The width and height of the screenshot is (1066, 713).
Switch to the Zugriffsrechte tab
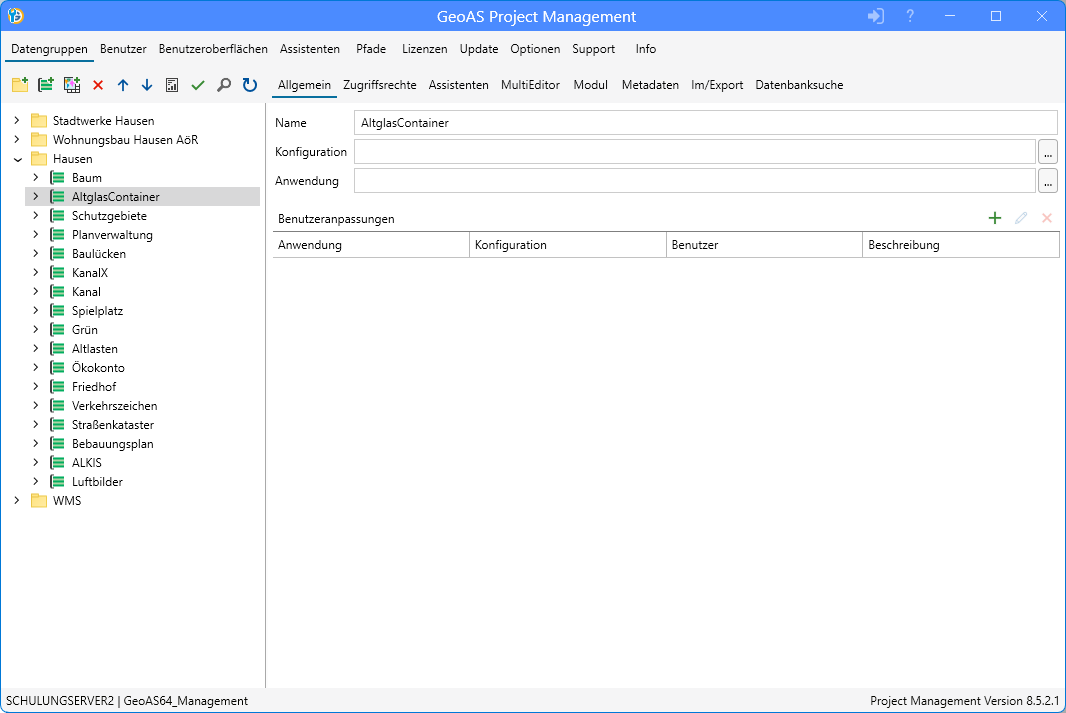(x=379, y=85)
